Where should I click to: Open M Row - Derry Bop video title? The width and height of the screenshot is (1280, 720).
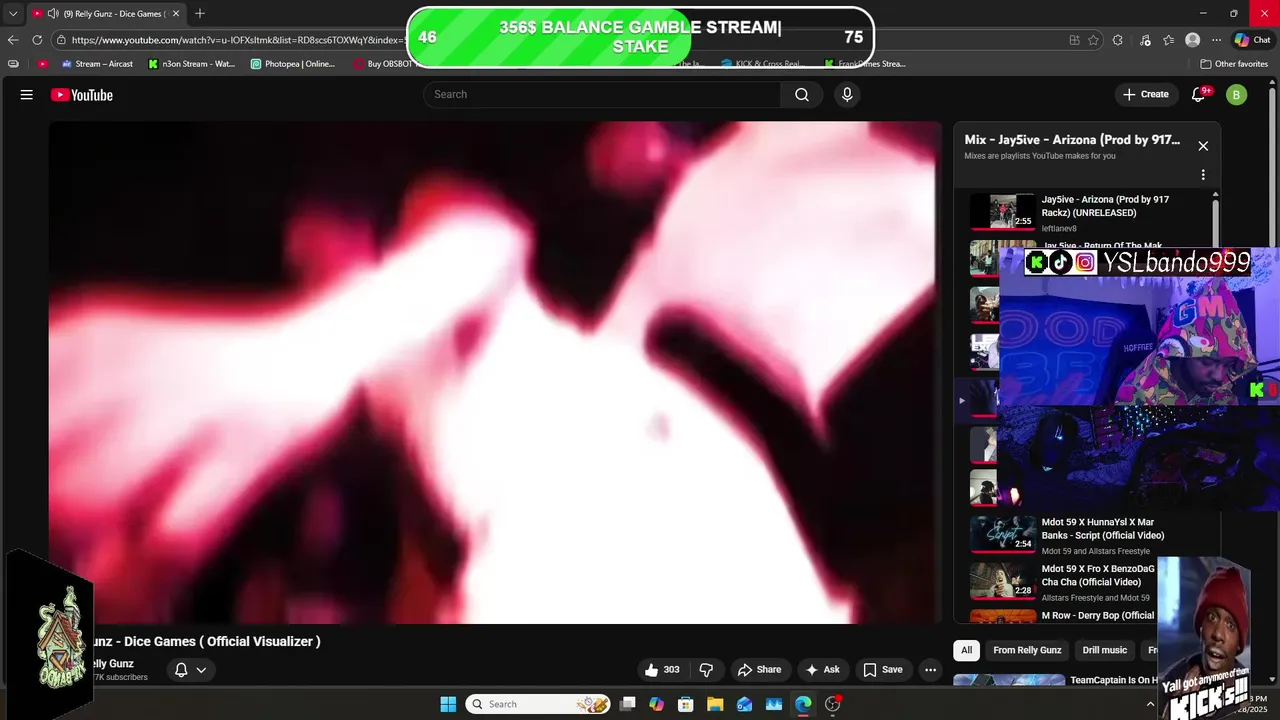pos(1098,616)
